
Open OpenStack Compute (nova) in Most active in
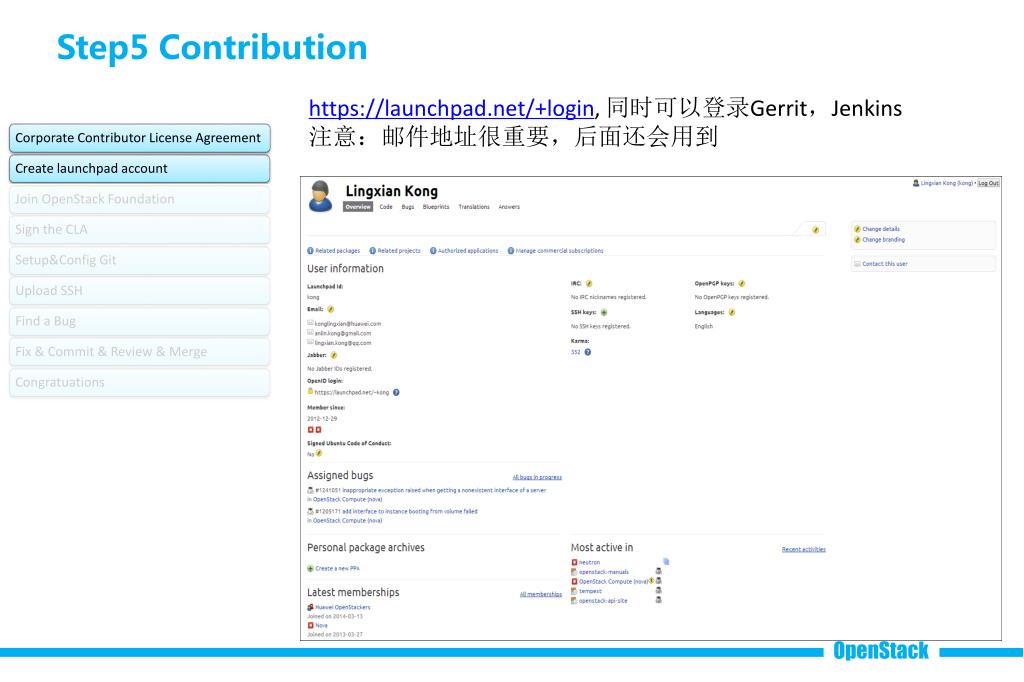pyautogui.click(x=613, y=581)
